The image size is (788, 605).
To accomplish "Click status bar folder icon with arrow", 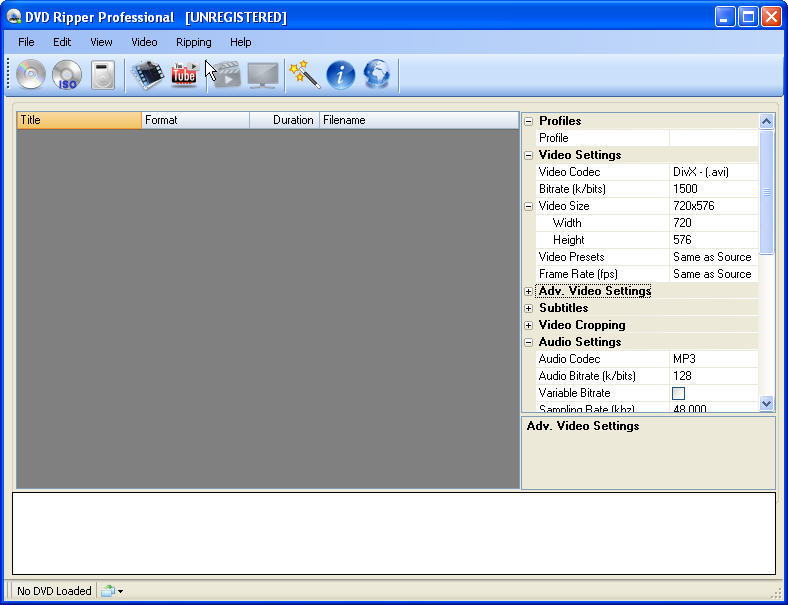I will point(112,591).
